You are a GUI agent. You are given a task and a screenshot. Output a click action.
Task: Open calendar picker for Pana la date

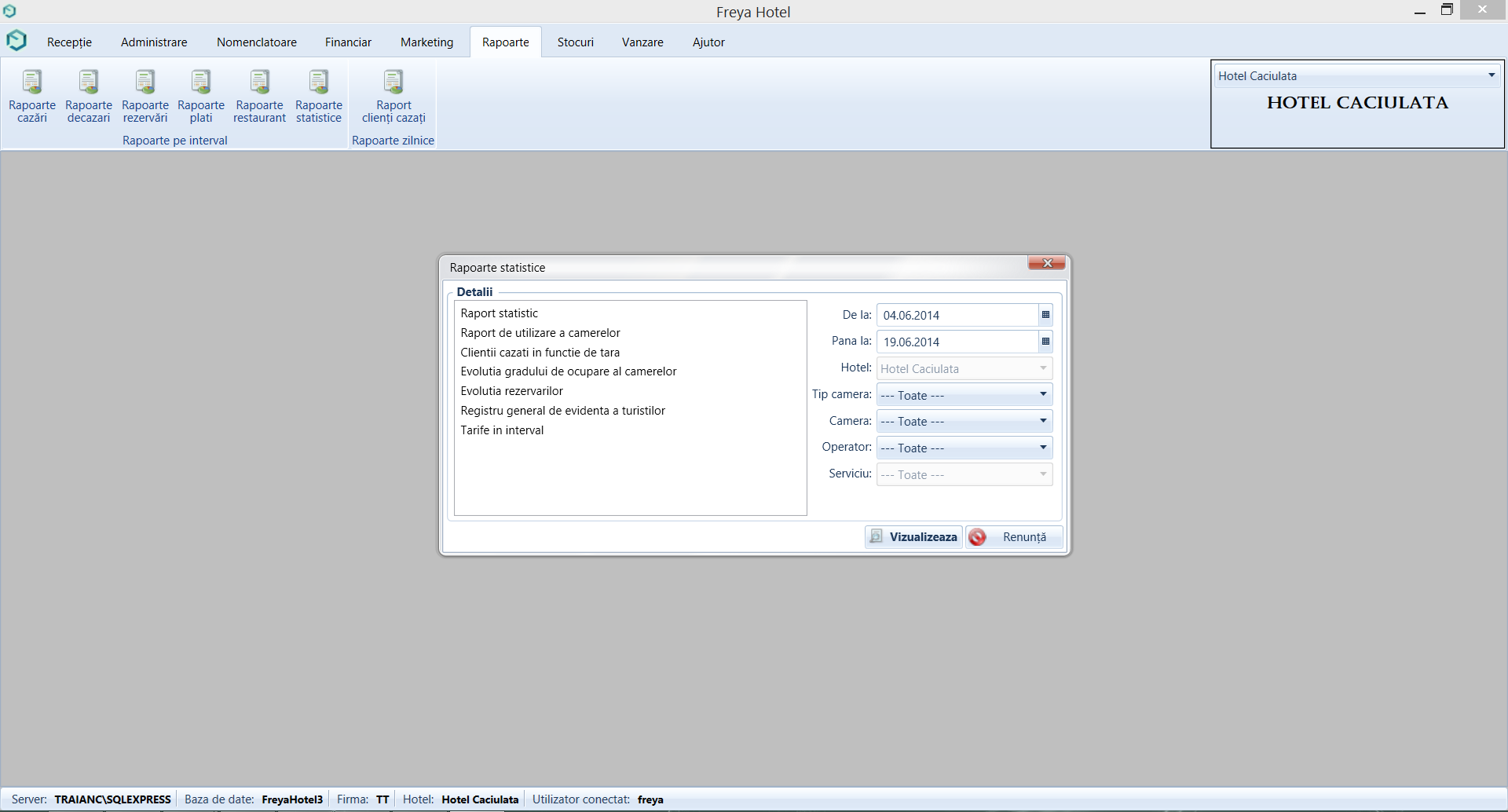point(1045,342)
